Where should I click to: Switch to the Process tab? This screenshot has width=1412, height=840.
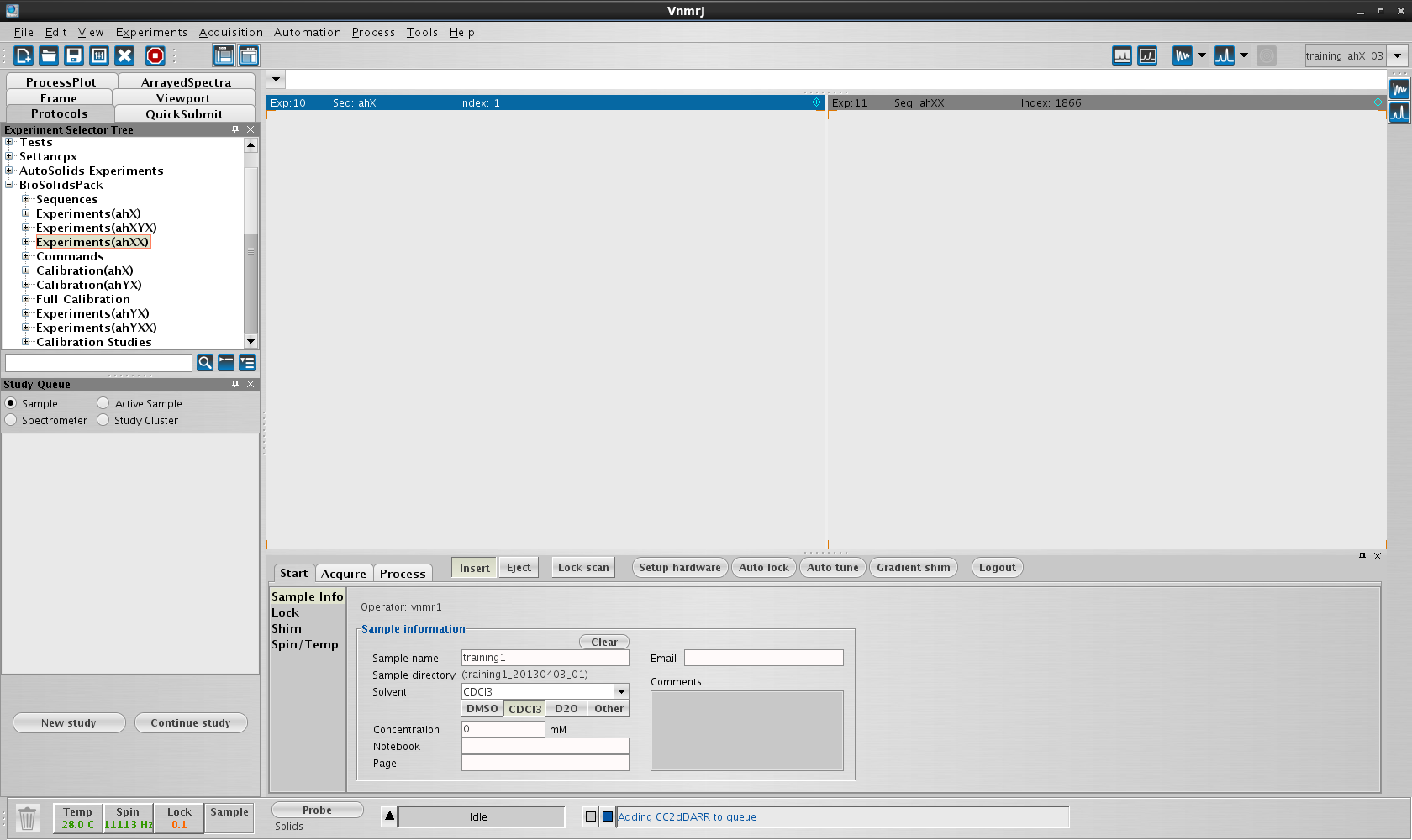click(x=403, y=574)
